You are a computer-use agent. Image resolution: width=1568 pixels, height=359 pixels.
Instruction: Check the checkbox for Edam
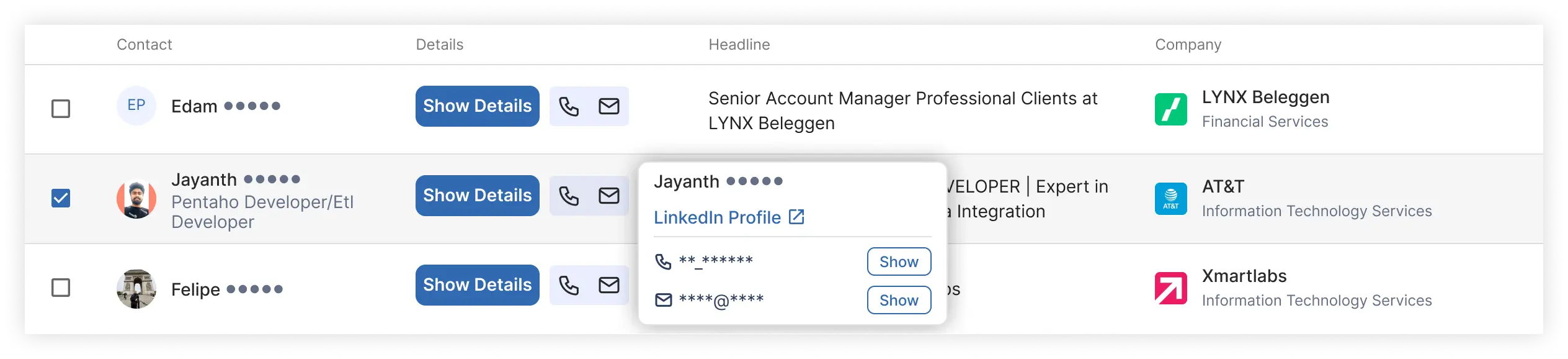pyautogui.click(x=61, y=109)
